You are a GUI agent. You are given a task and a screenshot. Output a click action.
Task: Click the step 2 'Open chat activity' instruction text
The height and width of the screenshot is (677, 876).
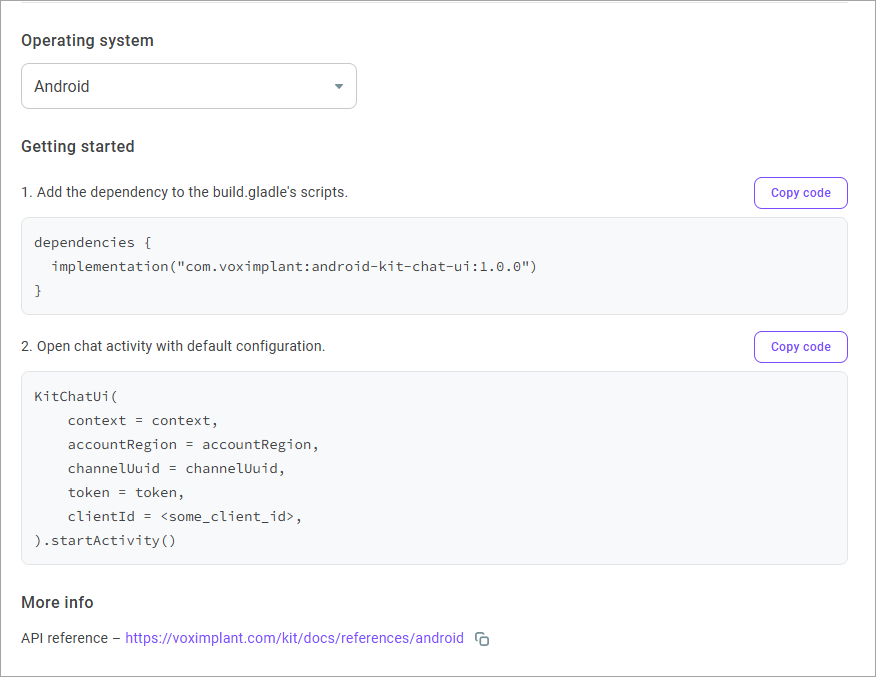pos(173,346)
